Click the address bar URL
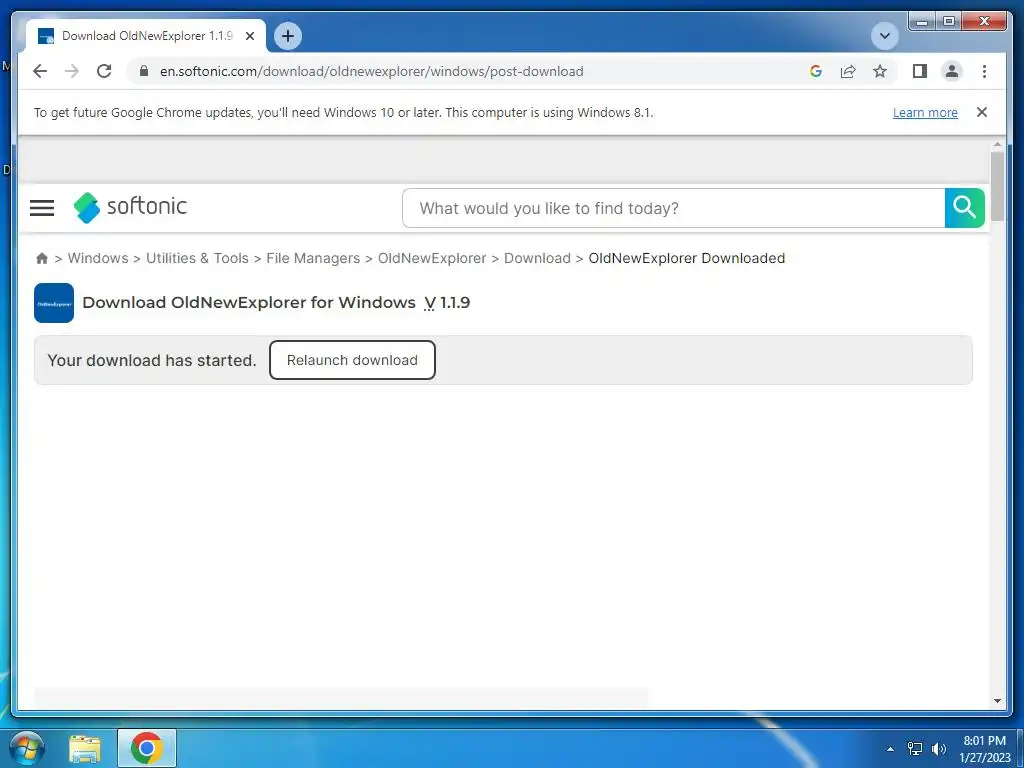 (x=372, y=71)
